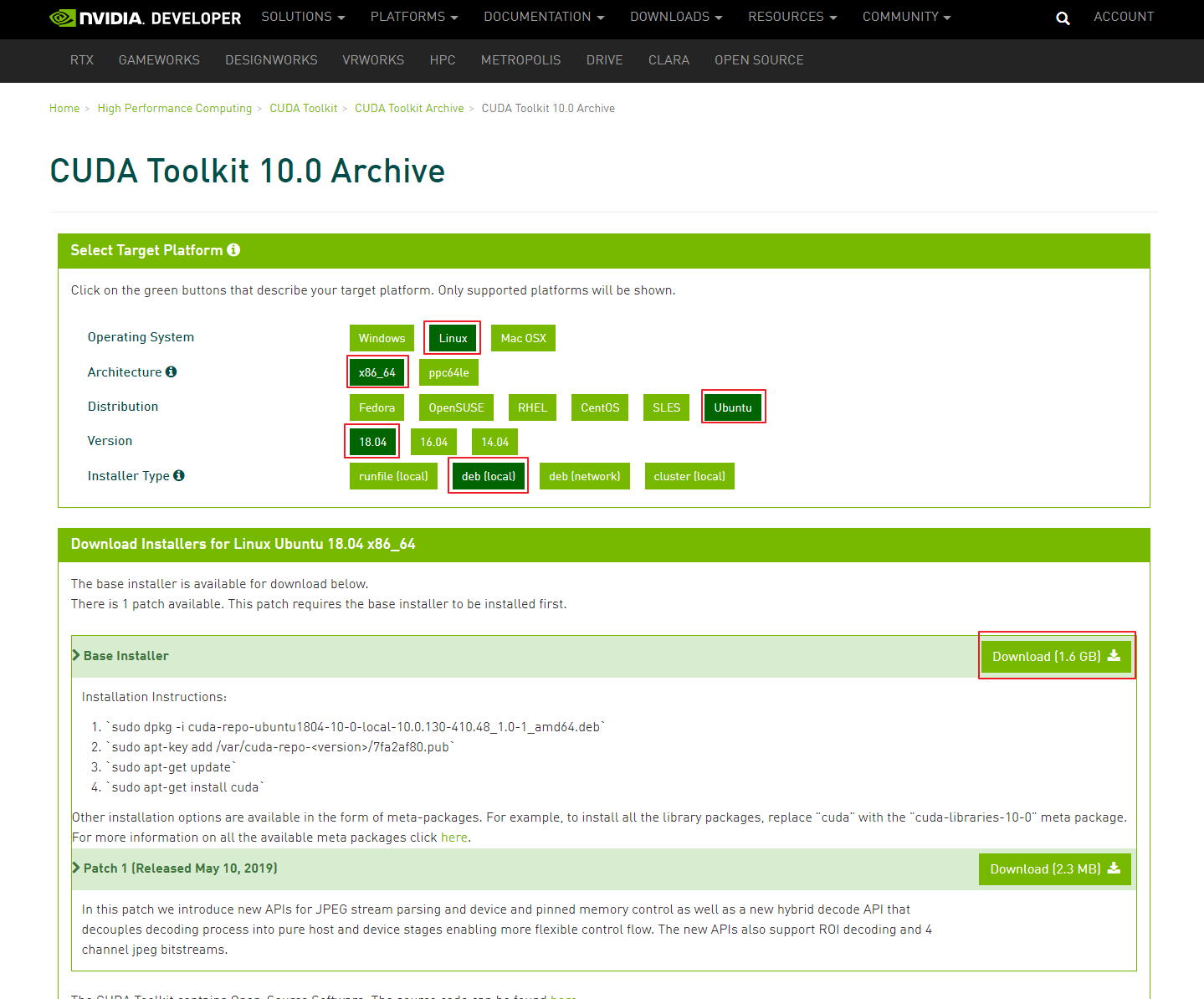The image size is (1204, 999).
Task: Download the 2.3 MB patch
Action: (x=1054, y=869)
